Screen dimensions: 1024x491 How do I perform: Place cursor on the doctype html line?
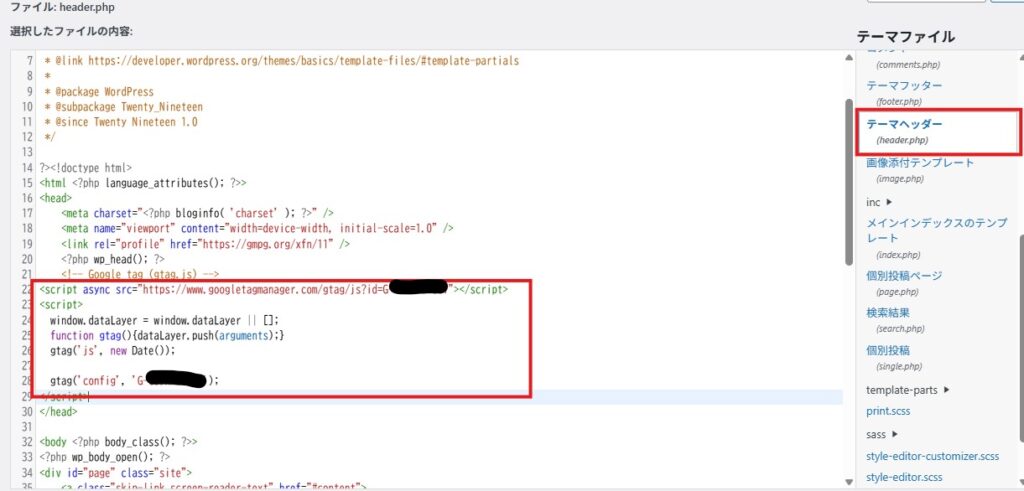coord(86,167)
